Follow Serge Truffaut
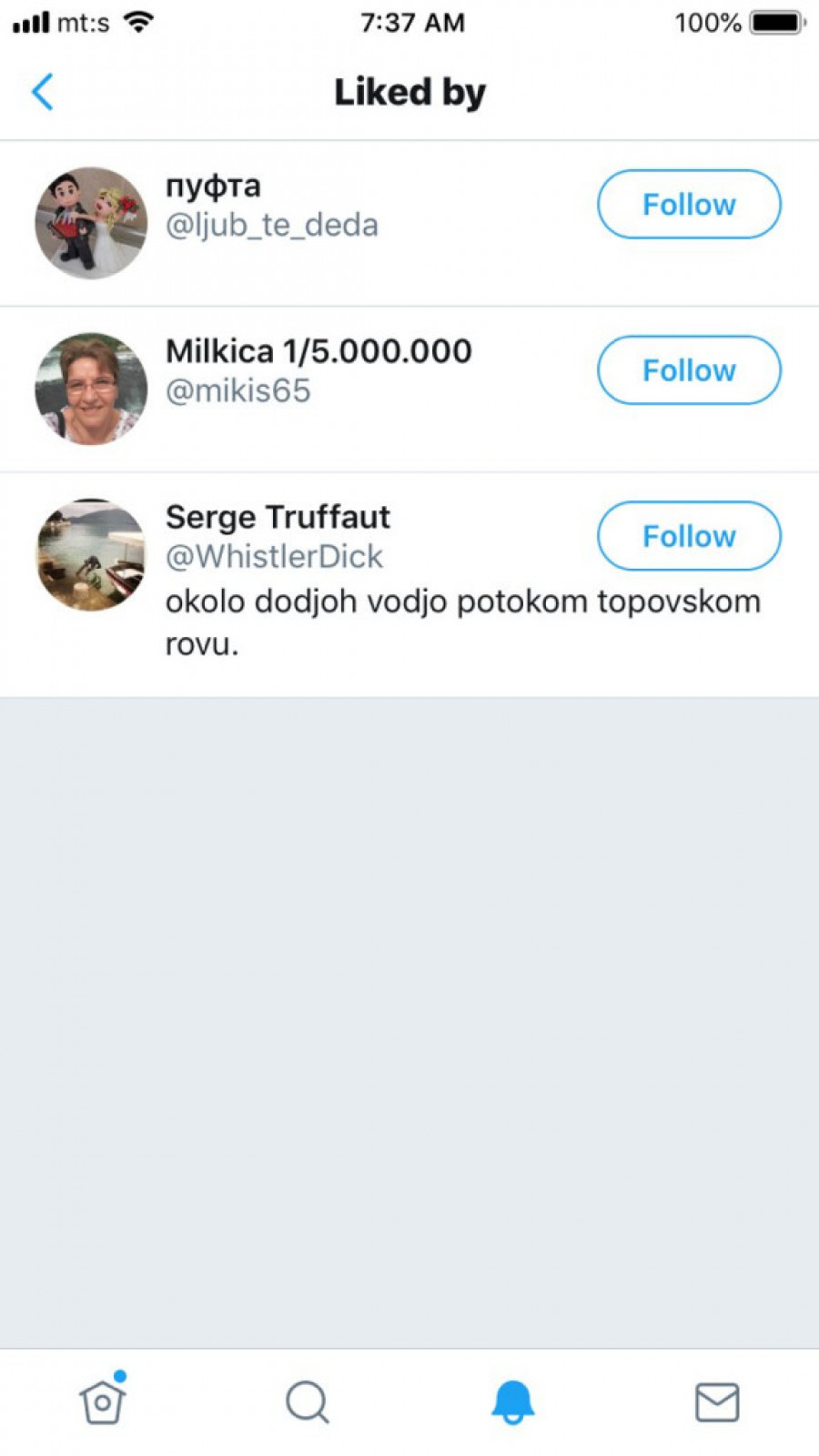 689,536
